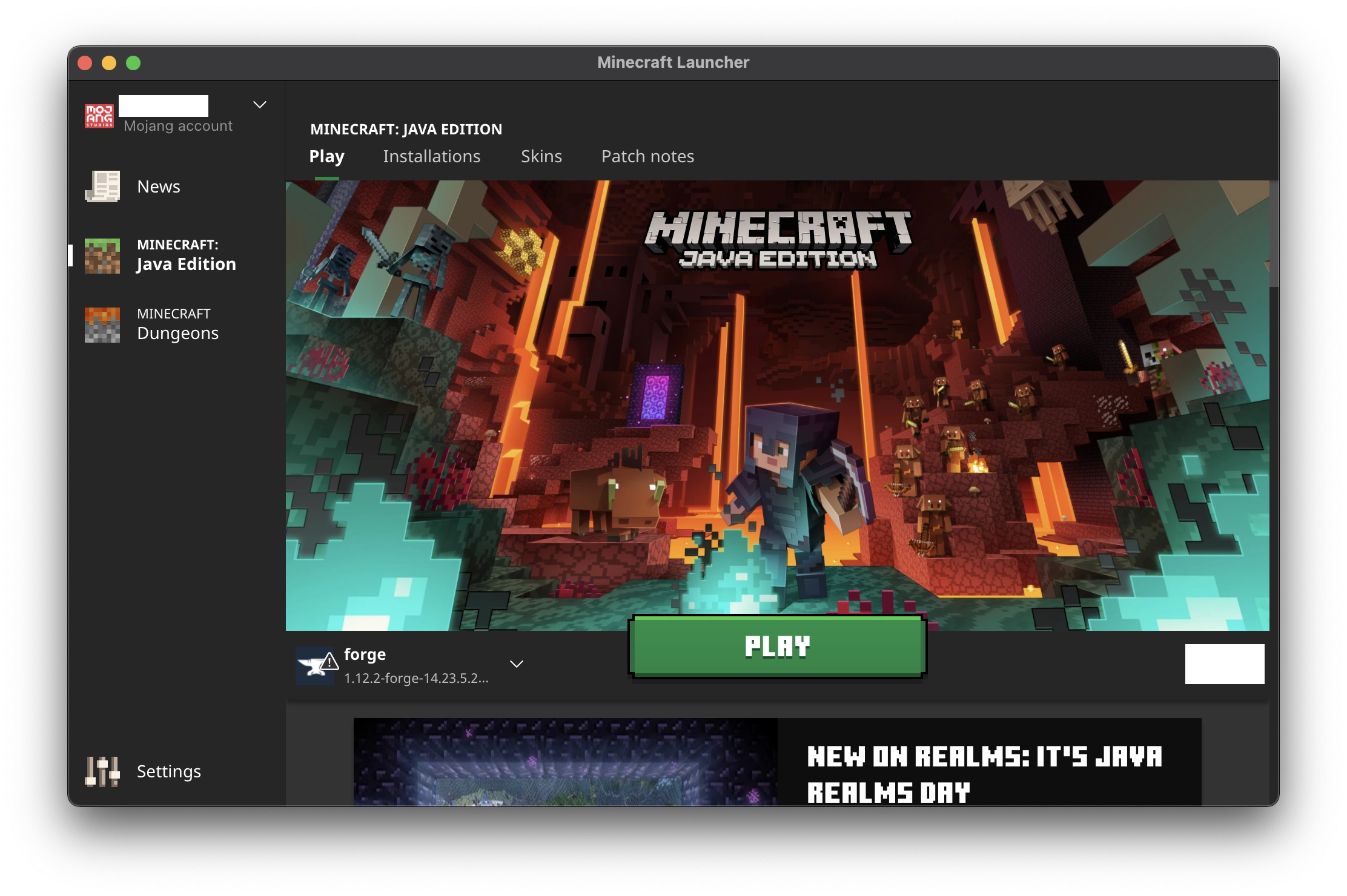This screenshot has width=1347, height=896.
Task: Click the green full-screen window control
Action: coord(133,62)
